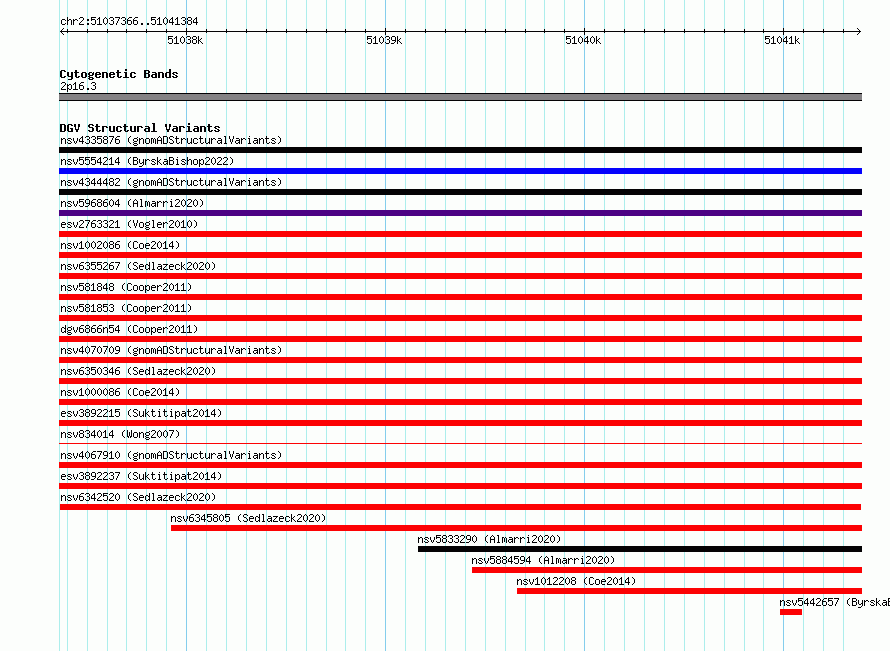The width and height of the screenshot is (890, 651).
Task: Click the short red nsv5442657 bar
Action: click(x=791, y=612)
